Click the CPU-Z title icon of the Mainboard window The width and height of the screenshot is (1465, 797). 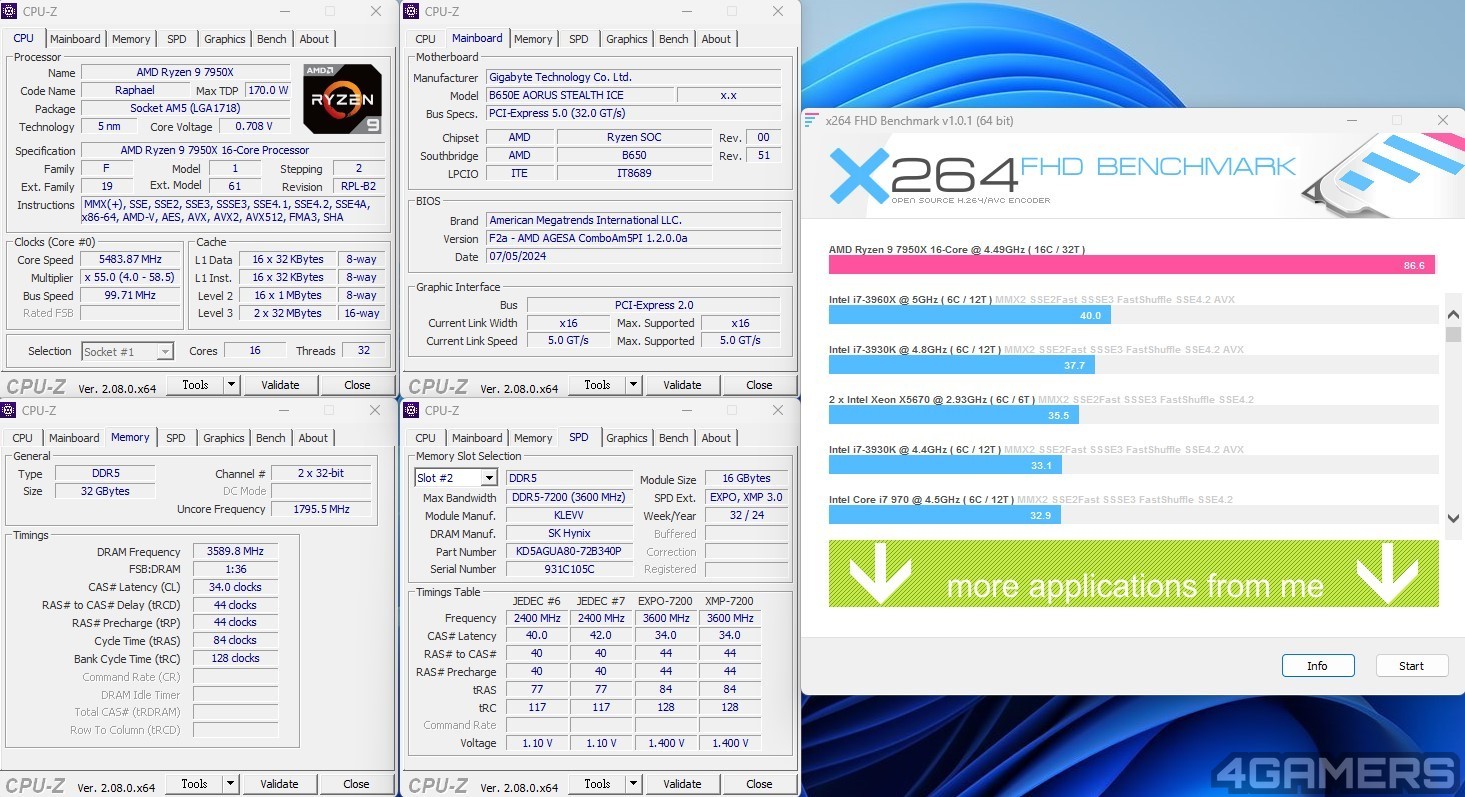(411, 11)
